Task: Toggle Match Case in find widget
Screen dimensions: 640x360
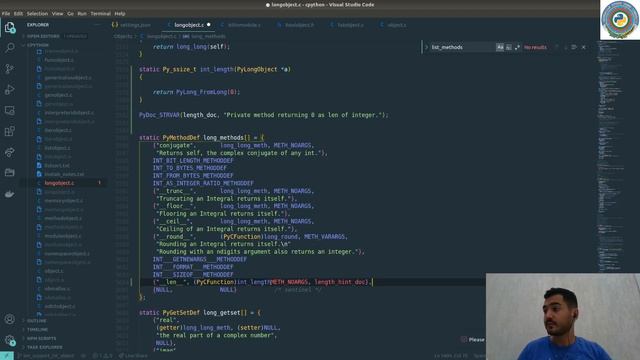Action: point(500,47)
